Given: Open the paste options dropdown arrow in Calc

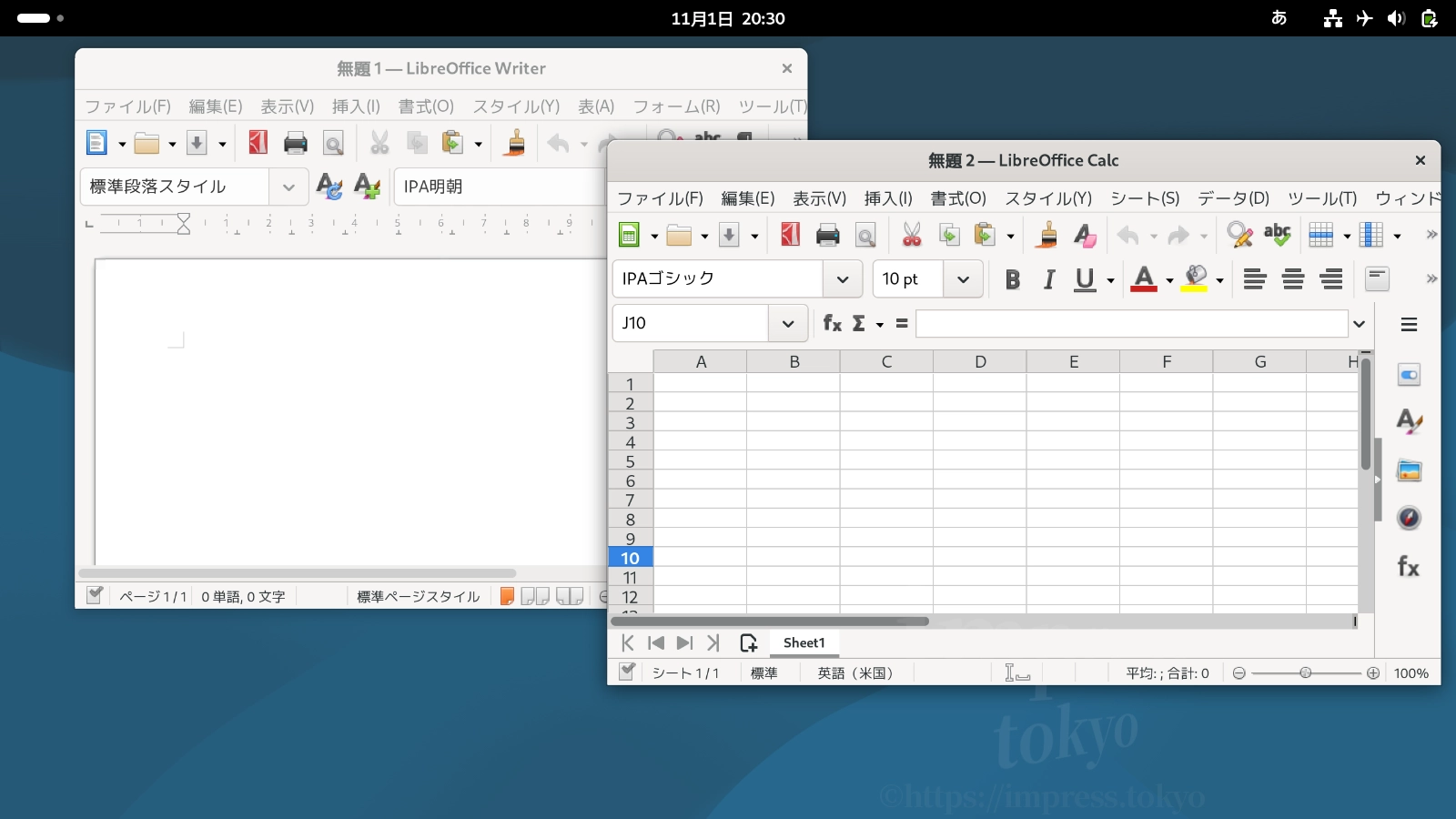Looking at the screenshot, I should 1010,237.
